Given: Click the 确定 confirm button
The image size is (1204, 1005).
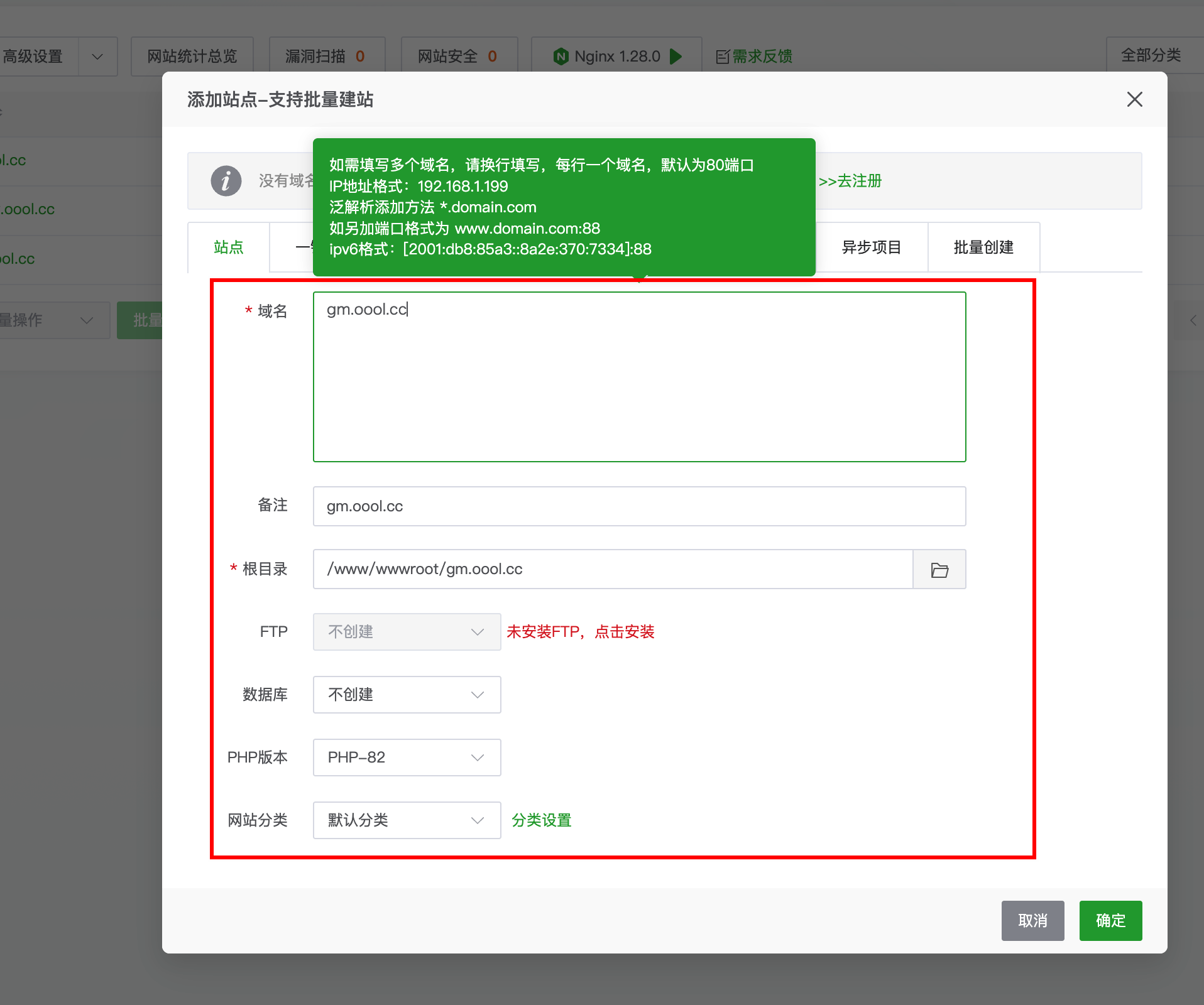Looking at the screenshot, I should pos(1110,921).
